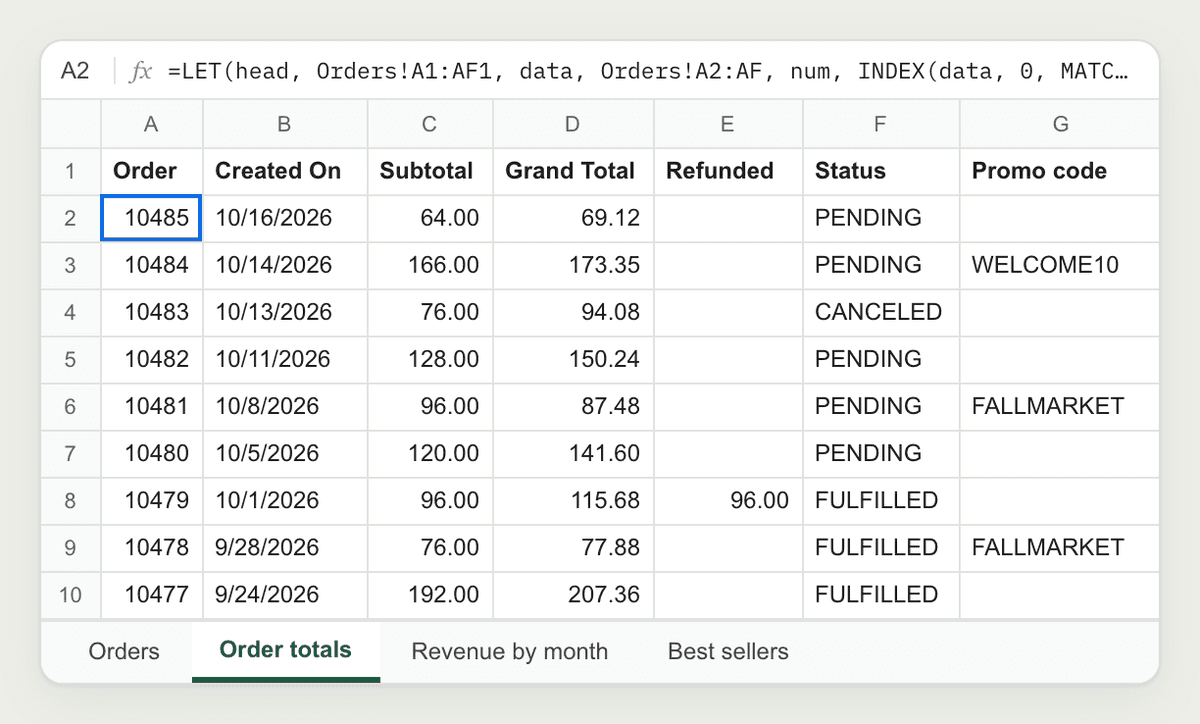Click grand total 115.68

[x=573, y=500]
